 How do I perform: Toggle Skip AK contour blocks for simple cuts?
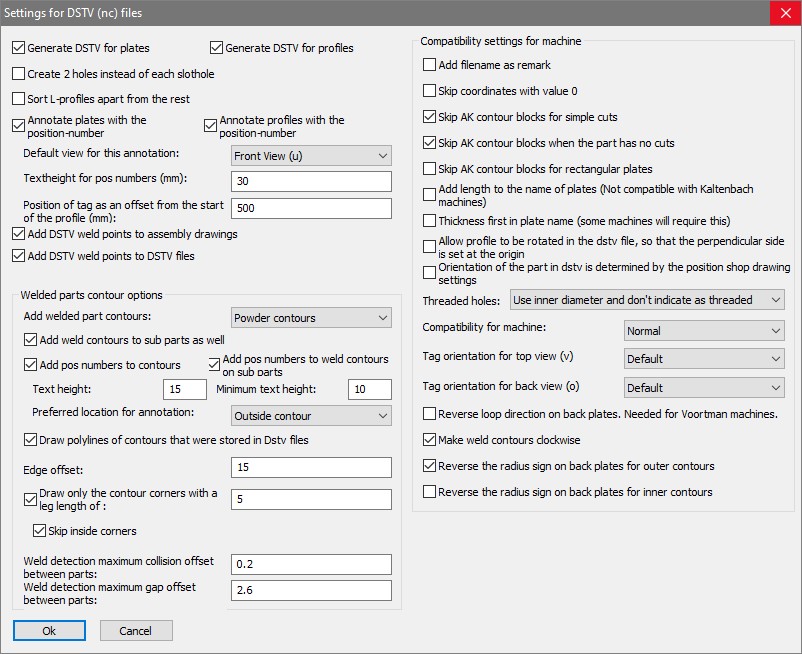(429, 117)
